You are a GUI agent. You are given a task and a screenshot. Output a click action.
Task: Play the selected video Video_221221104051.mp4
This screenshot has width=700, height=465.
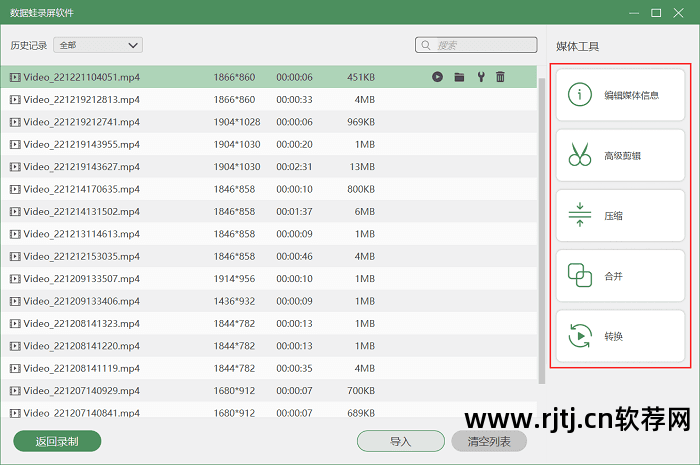(x=438, y=77)
